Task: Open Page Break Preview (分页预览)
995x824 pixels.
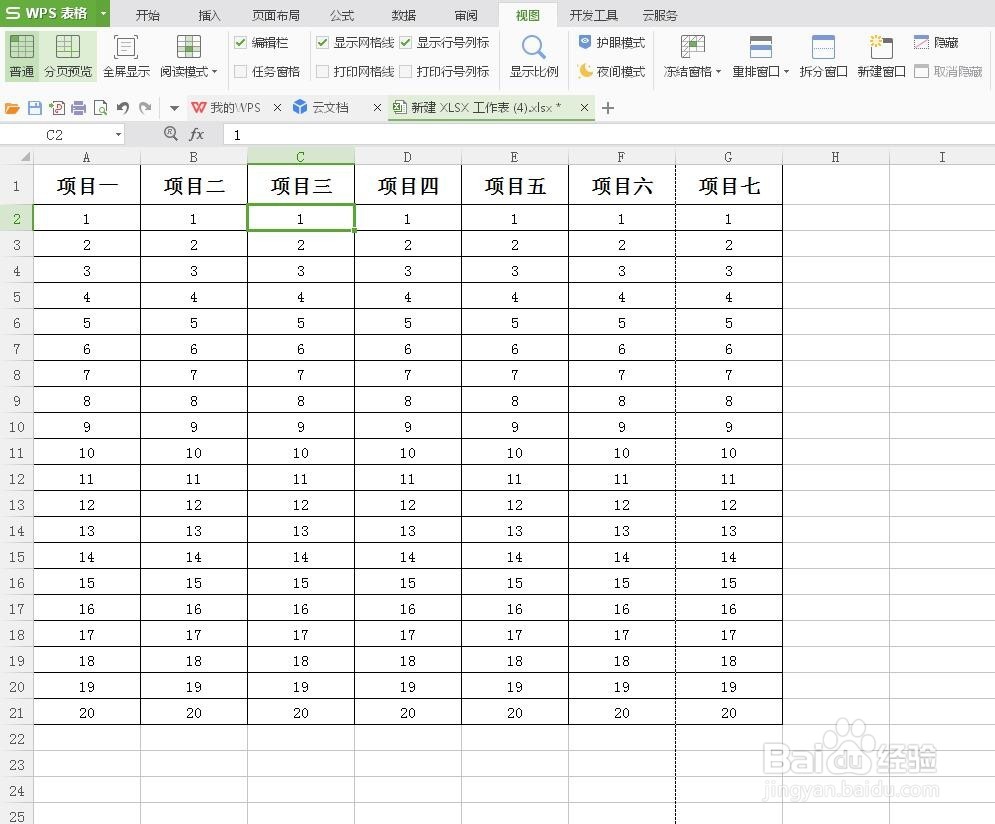Action: [68, 56]
